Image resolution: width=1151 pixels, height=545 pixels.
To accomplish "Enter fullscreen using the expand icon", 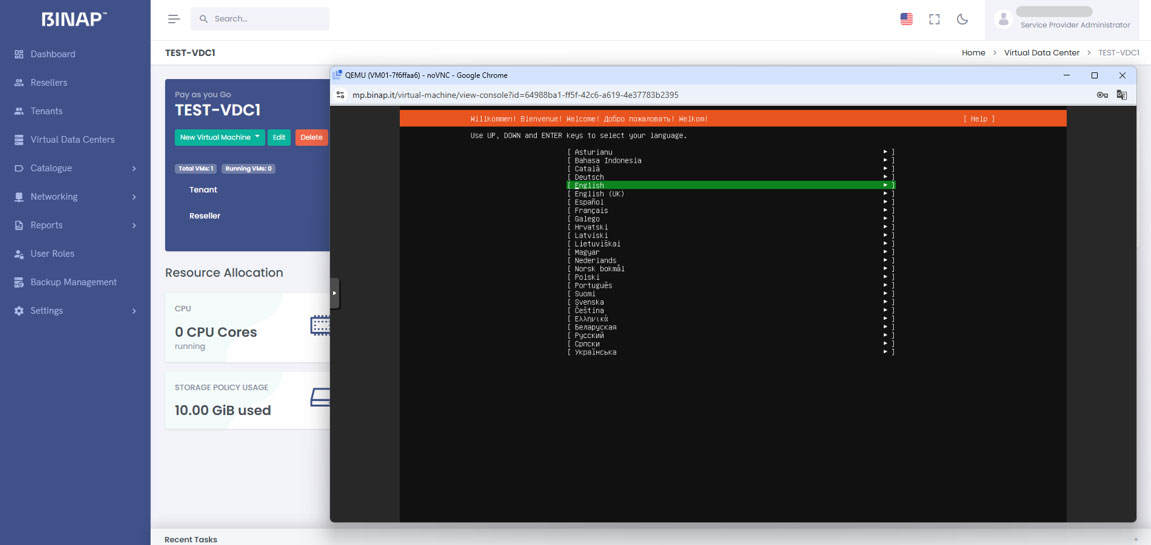I will (934, 19).
